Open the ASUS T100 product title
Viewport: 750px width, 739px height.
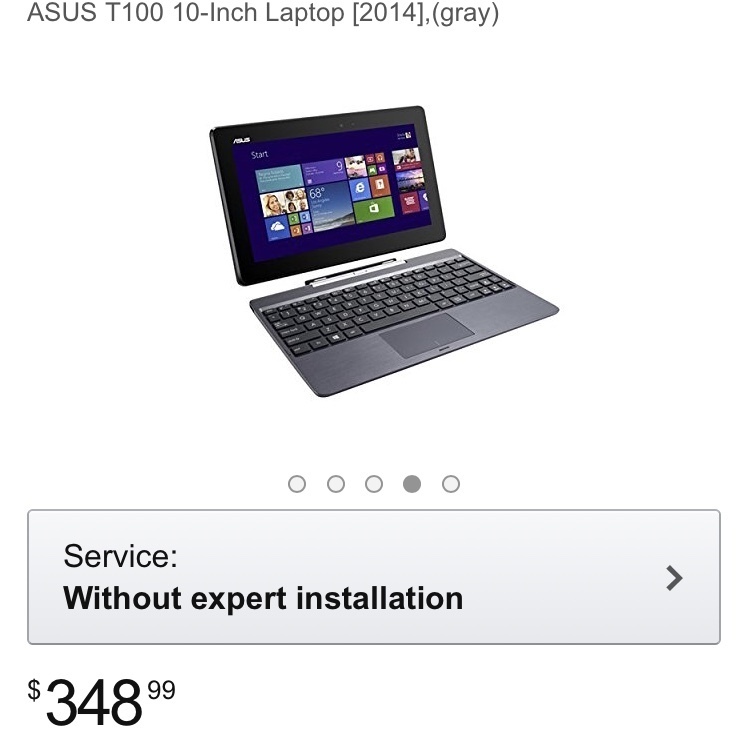point(263,13)
